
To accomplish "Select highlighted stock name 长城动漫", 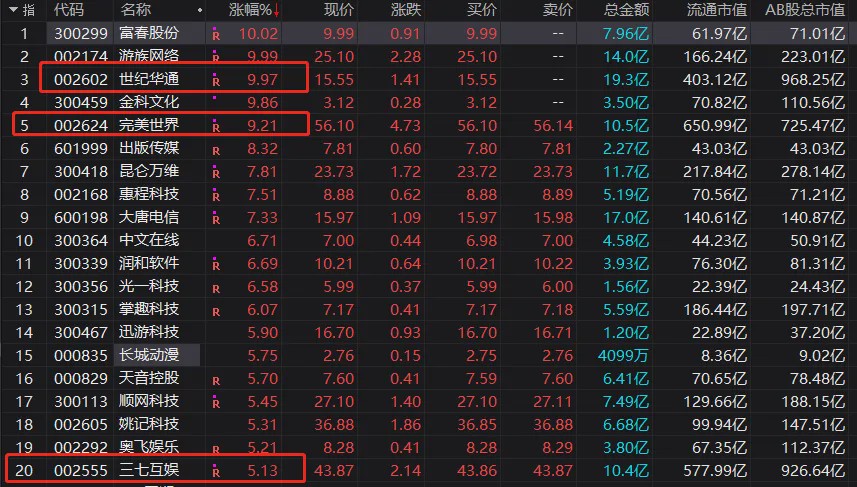I will coord(149,355).
